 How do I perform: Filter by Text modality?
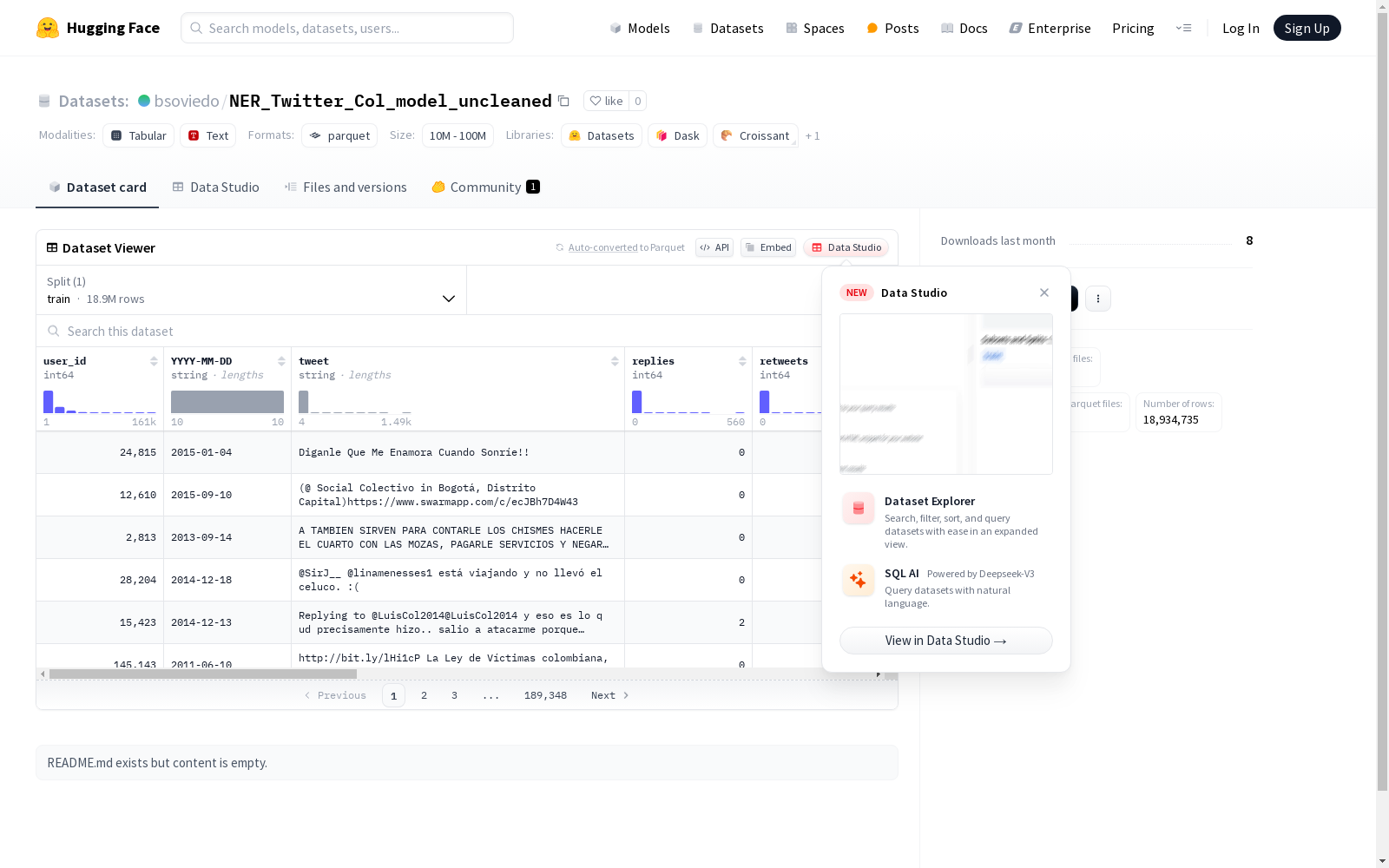coord(208,135)
